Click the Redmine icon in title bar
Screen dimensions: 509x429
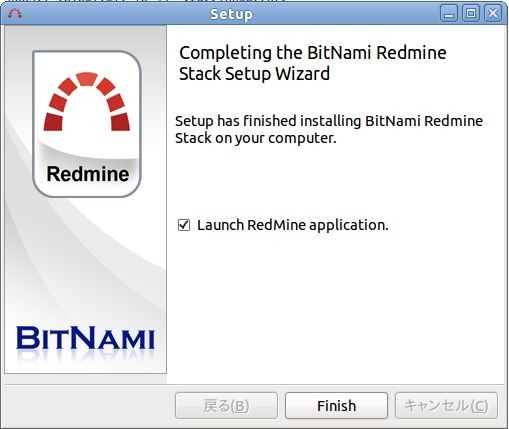click(15, 14)
